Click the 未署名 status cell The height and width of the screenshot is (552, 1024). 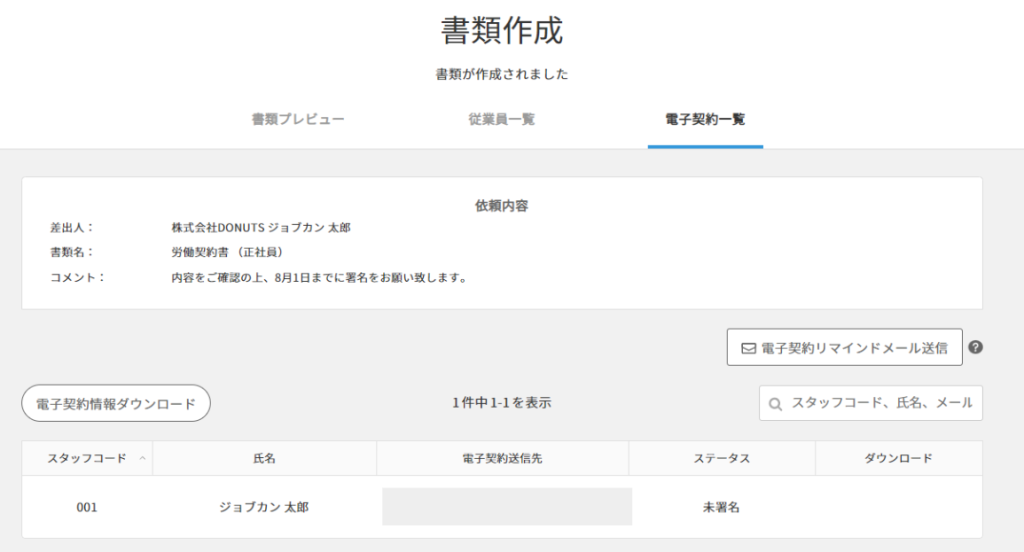click(721, 508)
